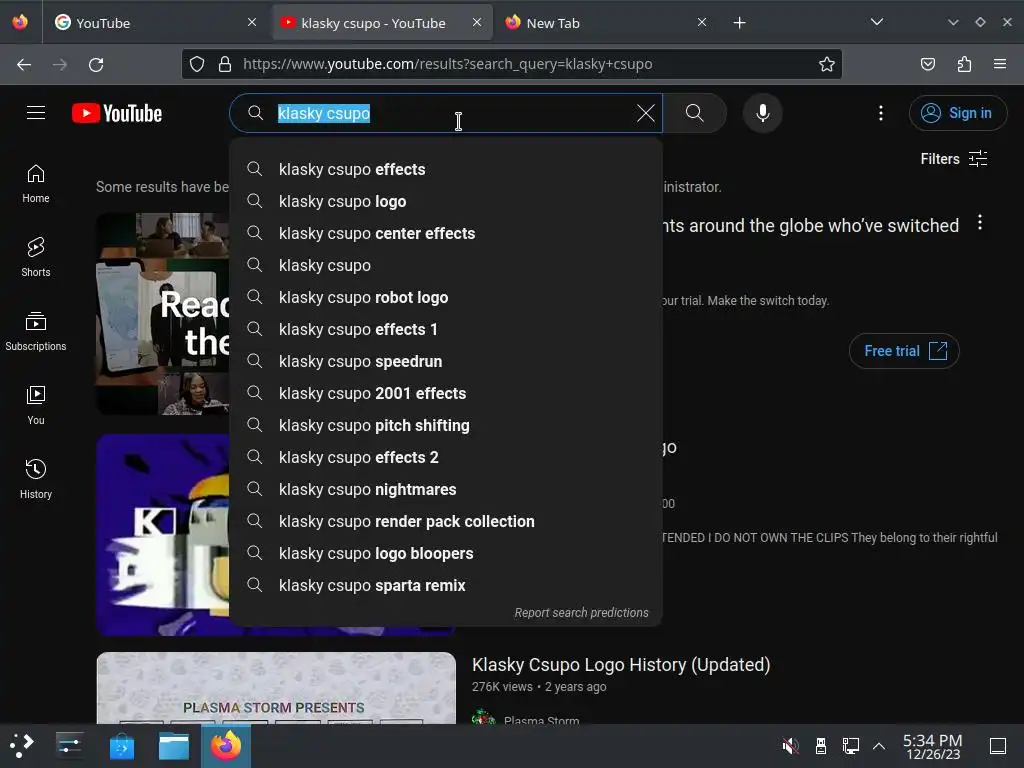This screenshot has width=1024, height=768.
Task: Open the Dolphin file manager in taskbar
Action: tap(174, 746)
